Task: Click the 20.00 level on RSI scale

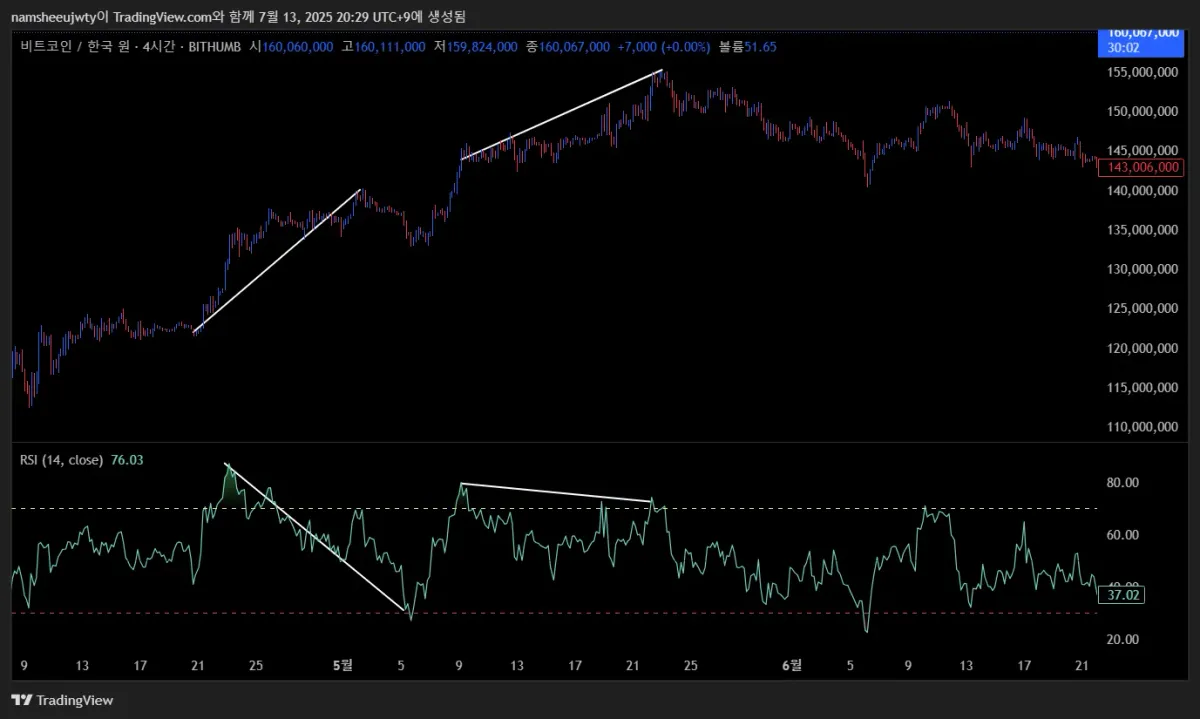Action: pos(1122,639)
